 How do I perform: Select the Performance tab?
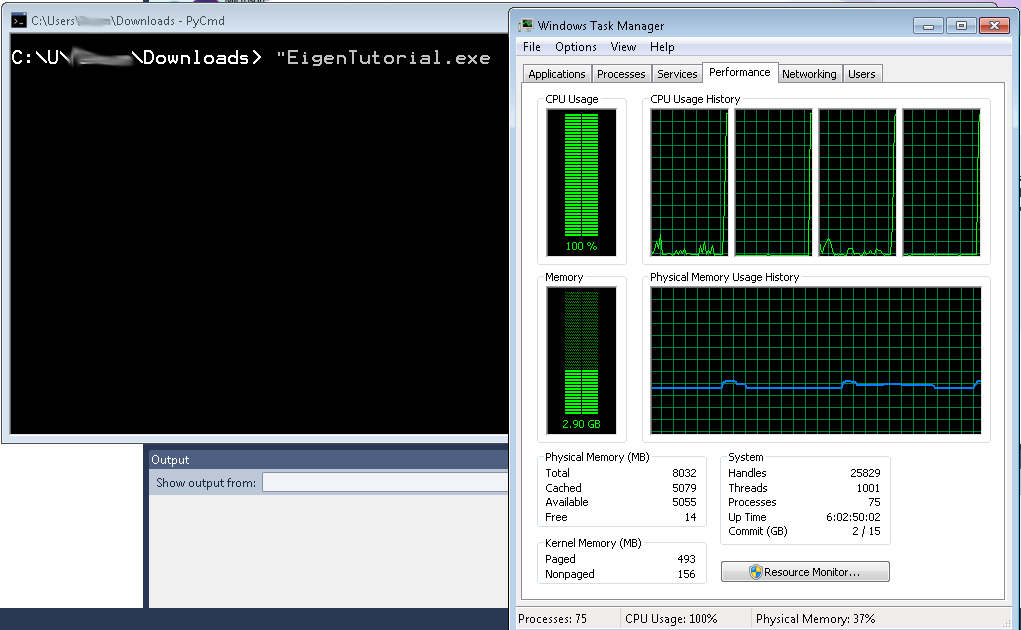(740, 73)
